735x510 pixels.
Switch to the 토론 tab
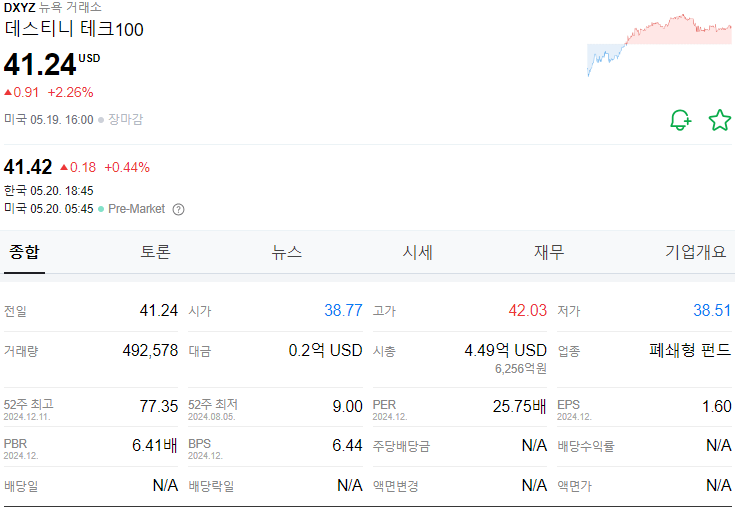(x=155, y=252)
